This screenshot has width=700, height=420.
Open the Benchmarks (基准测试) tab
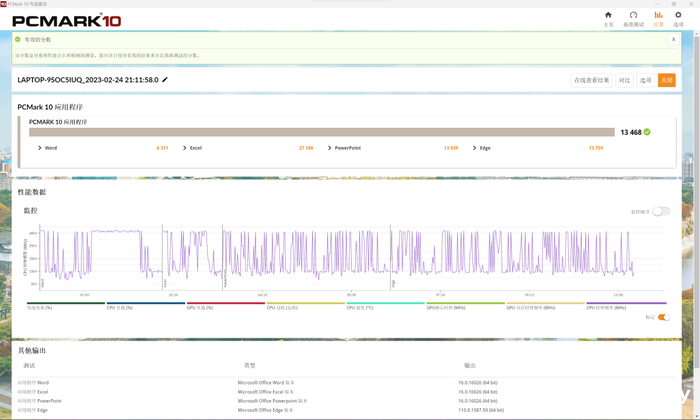click(x=633, y=19)
